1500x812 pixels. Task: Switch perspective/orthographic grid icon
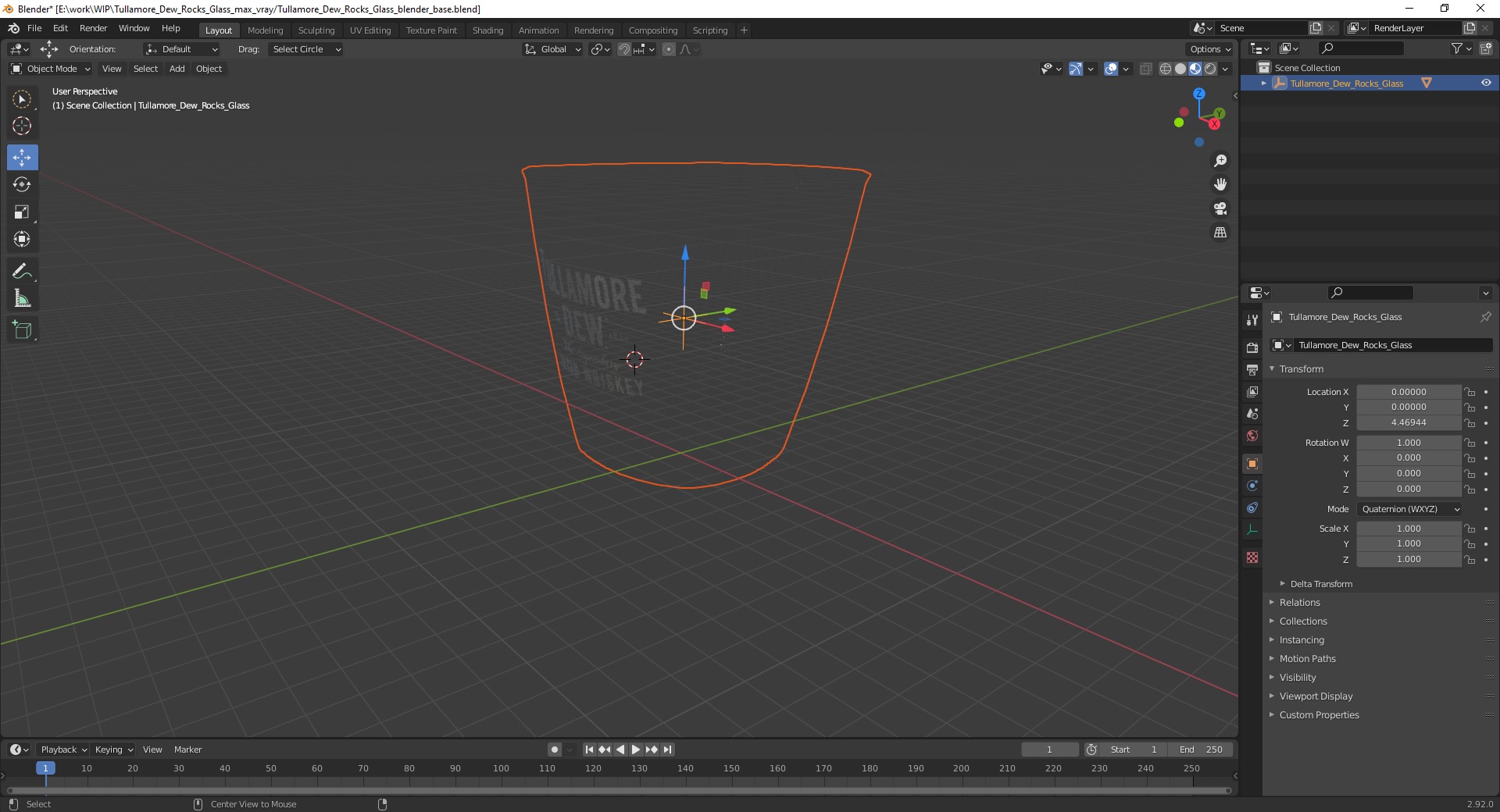click(x=1220, y=233)
